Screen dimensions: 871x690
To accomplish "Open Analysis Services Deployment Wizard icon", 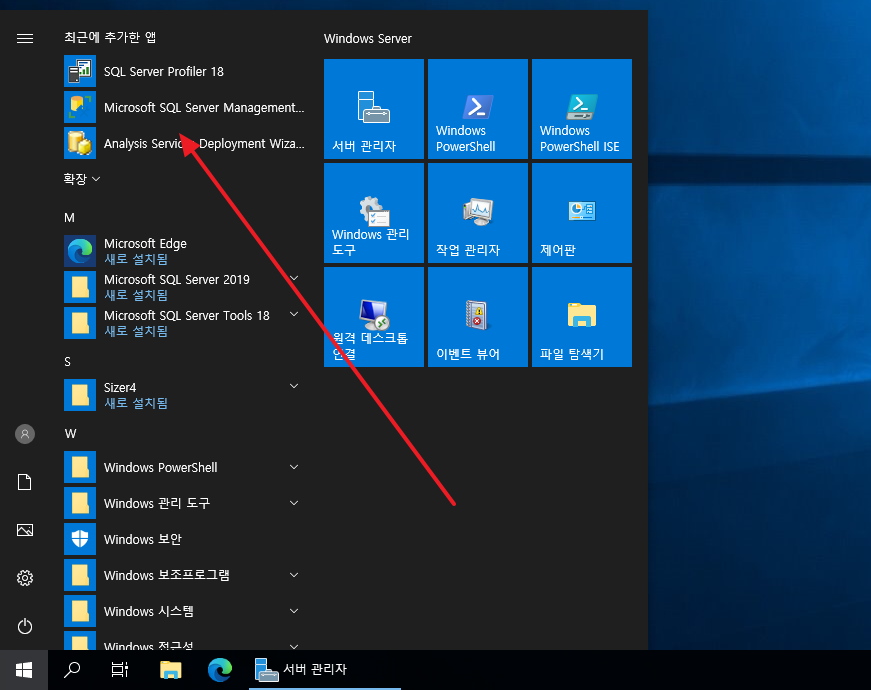I will [80, 143].
